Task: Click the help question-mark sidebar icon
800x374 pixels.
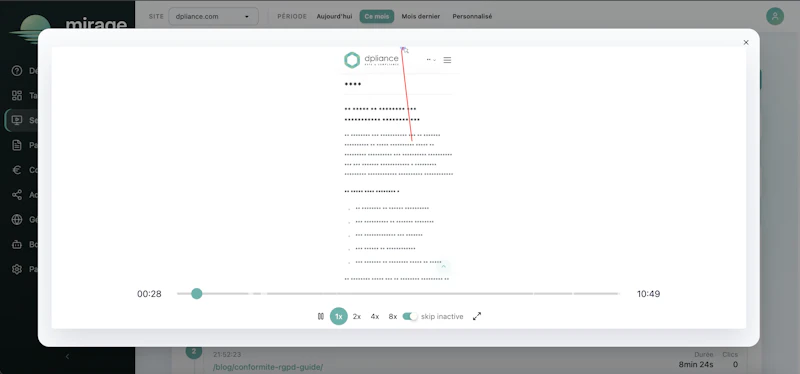Action: pyautogui.click(x=17, y=71)
